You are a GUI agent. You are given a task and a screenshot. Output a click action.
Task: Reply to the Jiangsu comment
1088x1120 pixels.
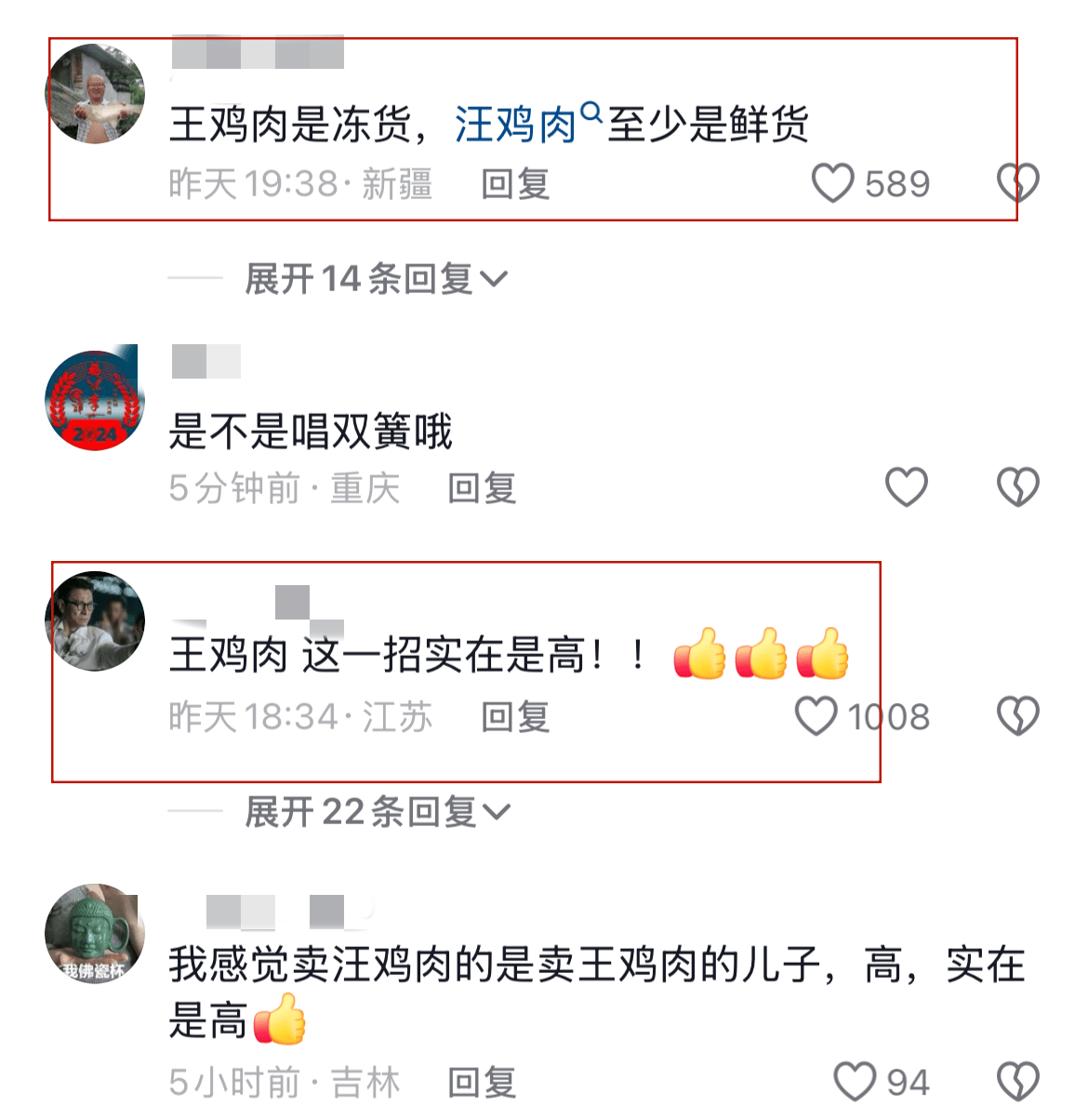[x=515, y=717]
